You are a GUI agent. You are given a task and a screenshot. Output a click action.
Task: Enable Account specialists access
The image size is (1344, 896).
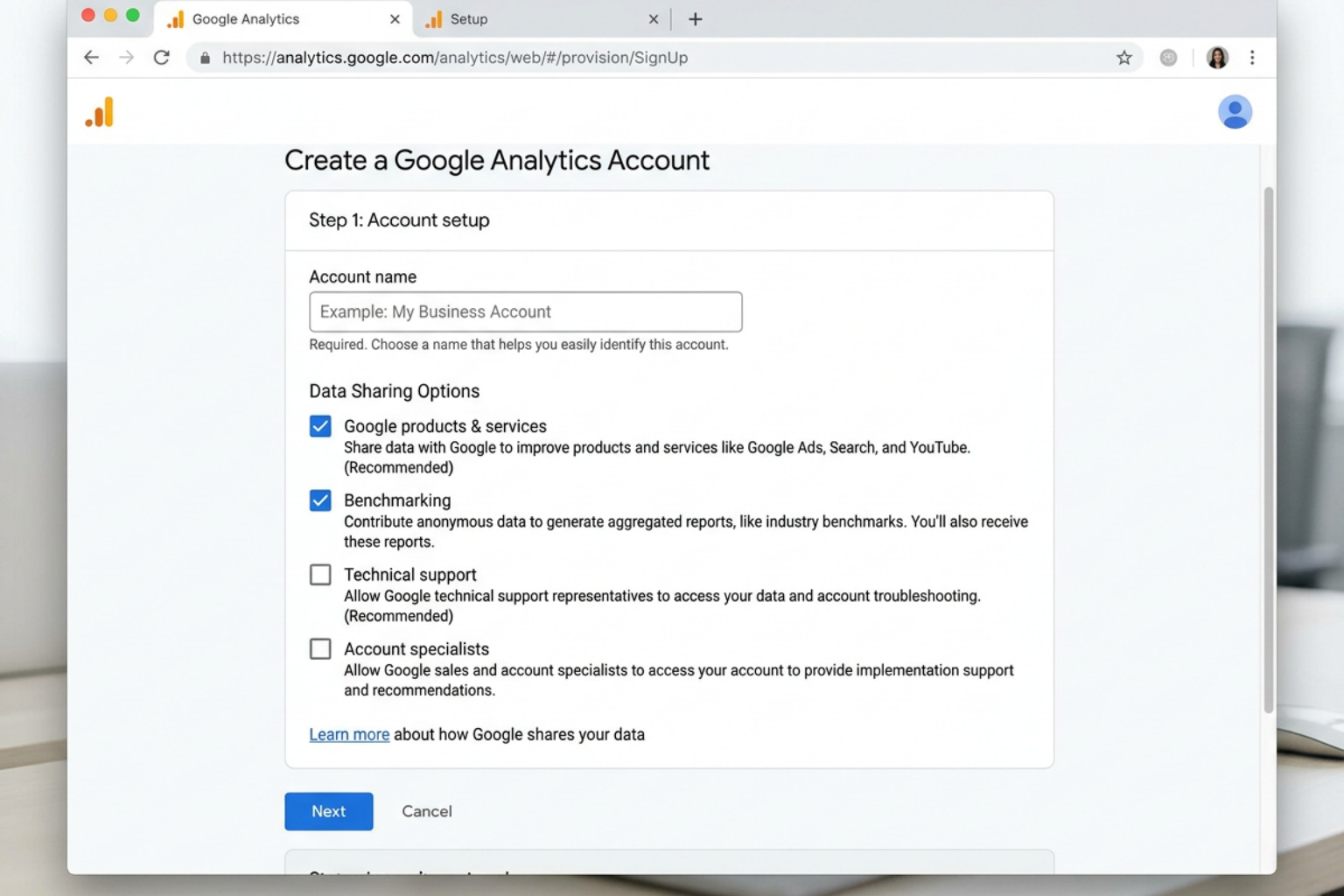(x=320, y=648)
